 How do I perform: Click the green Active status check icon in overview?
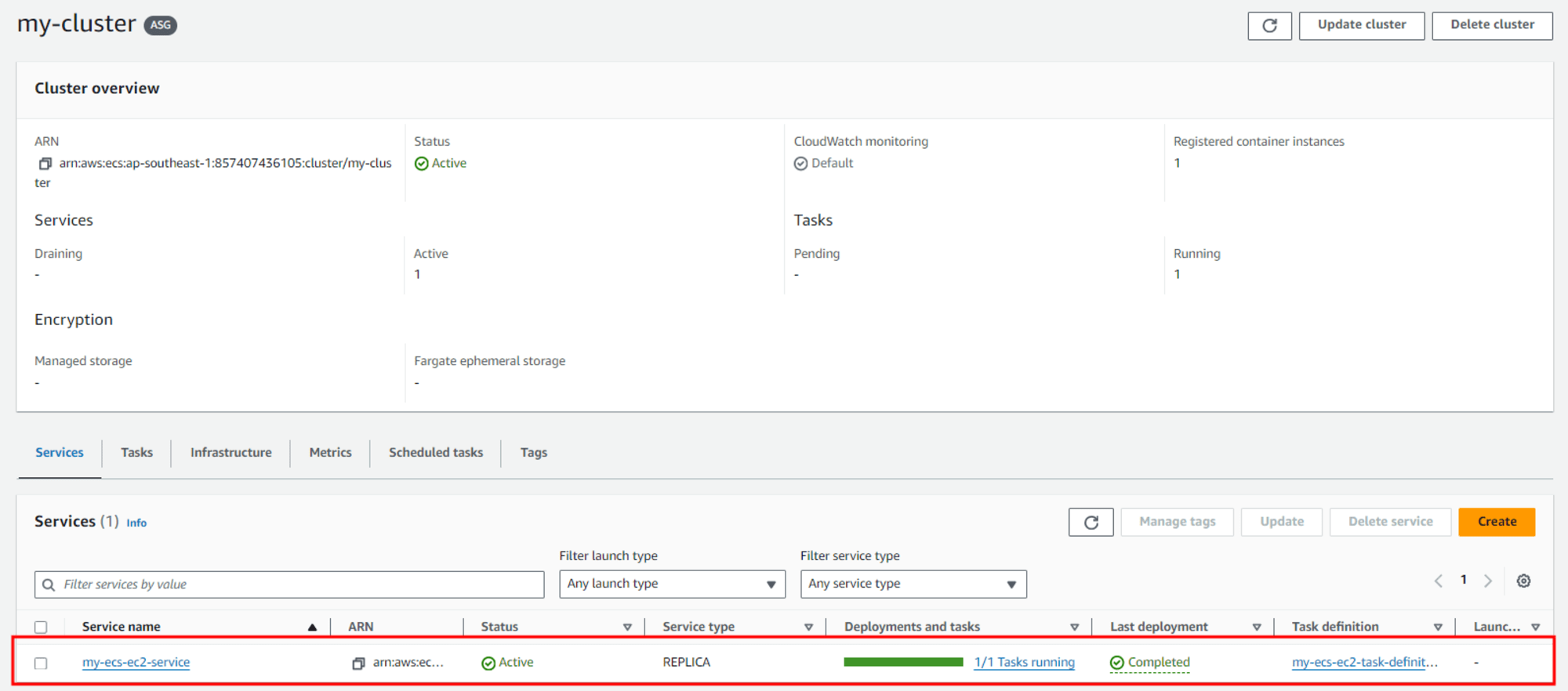click(421, 164)
